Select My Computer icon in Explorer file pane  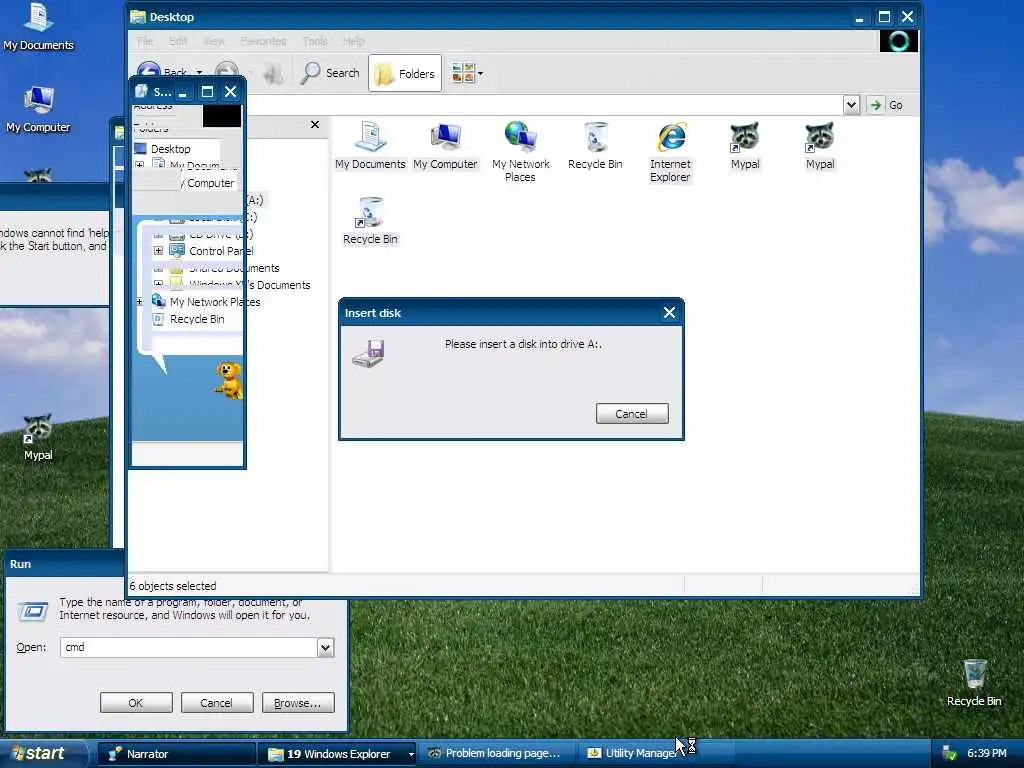pyautogui.click(x=445, y=145)
